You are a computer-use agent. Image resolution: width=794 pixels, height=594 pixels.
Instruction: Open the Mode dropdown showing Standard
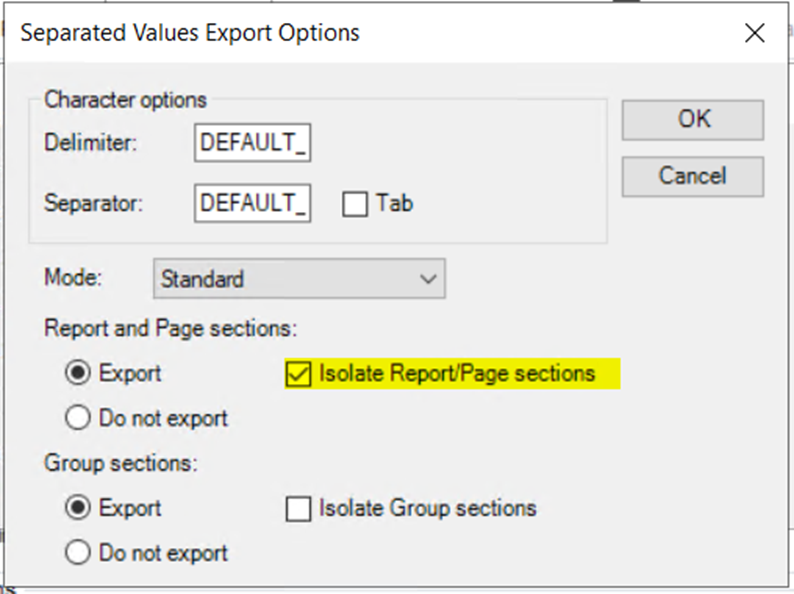click(x=299, y=279)
